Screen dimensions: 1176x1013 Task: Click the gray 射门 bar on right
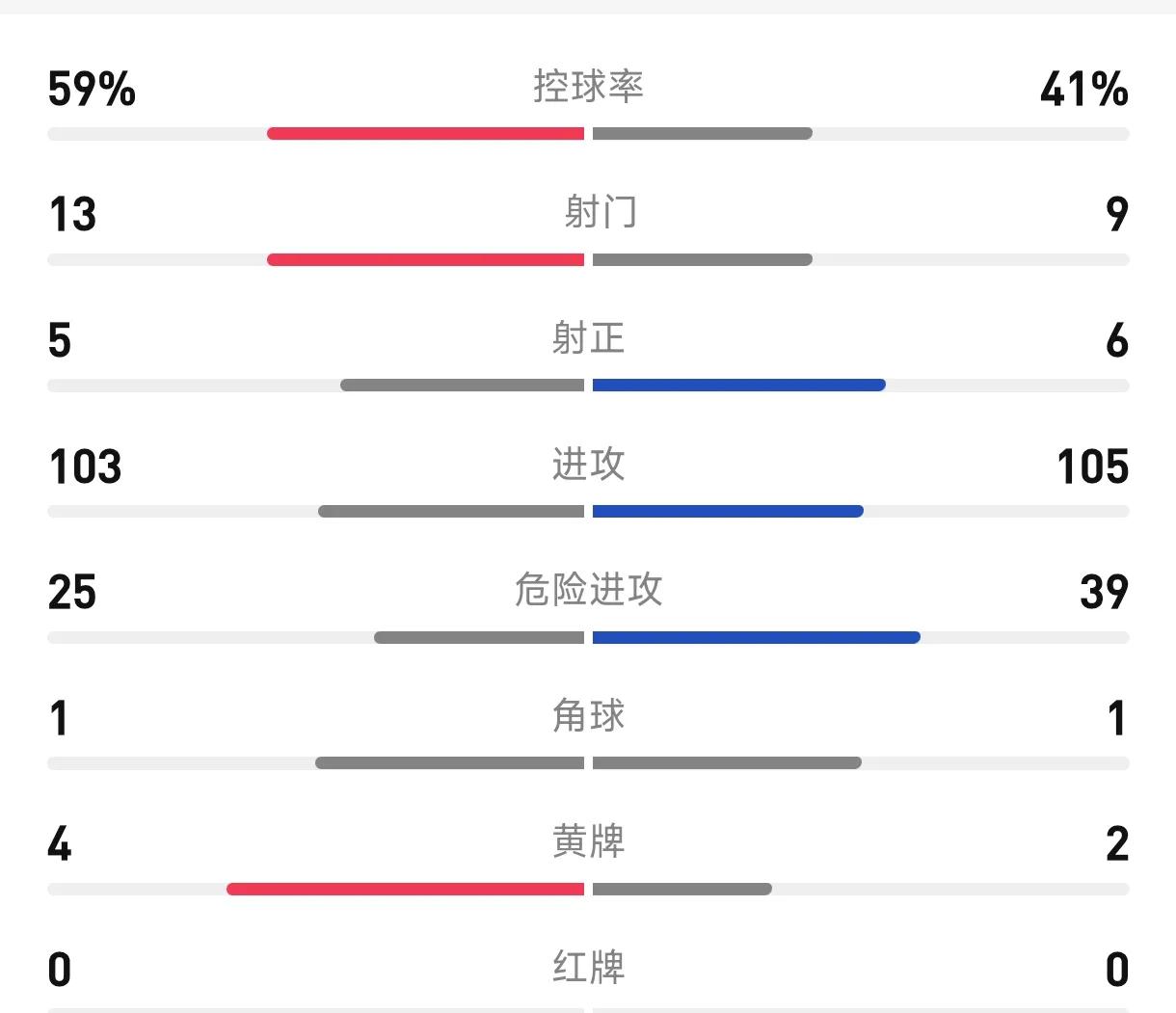click(x=703, y=259)
